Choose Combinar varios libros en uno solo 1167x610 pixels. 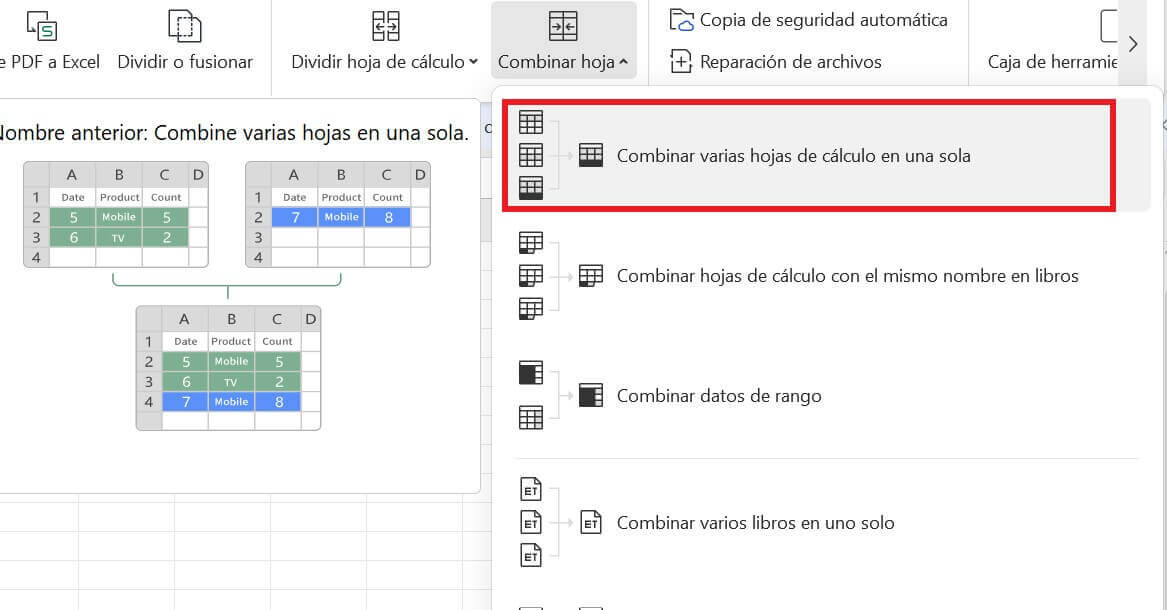pyautogui.click(x=755, y=523)
